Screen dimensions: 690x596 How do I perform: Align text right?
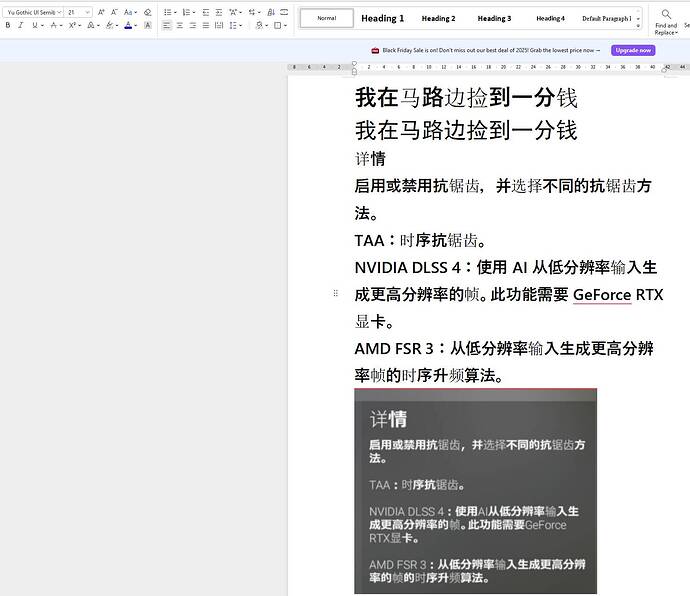[x=193, y=26]
